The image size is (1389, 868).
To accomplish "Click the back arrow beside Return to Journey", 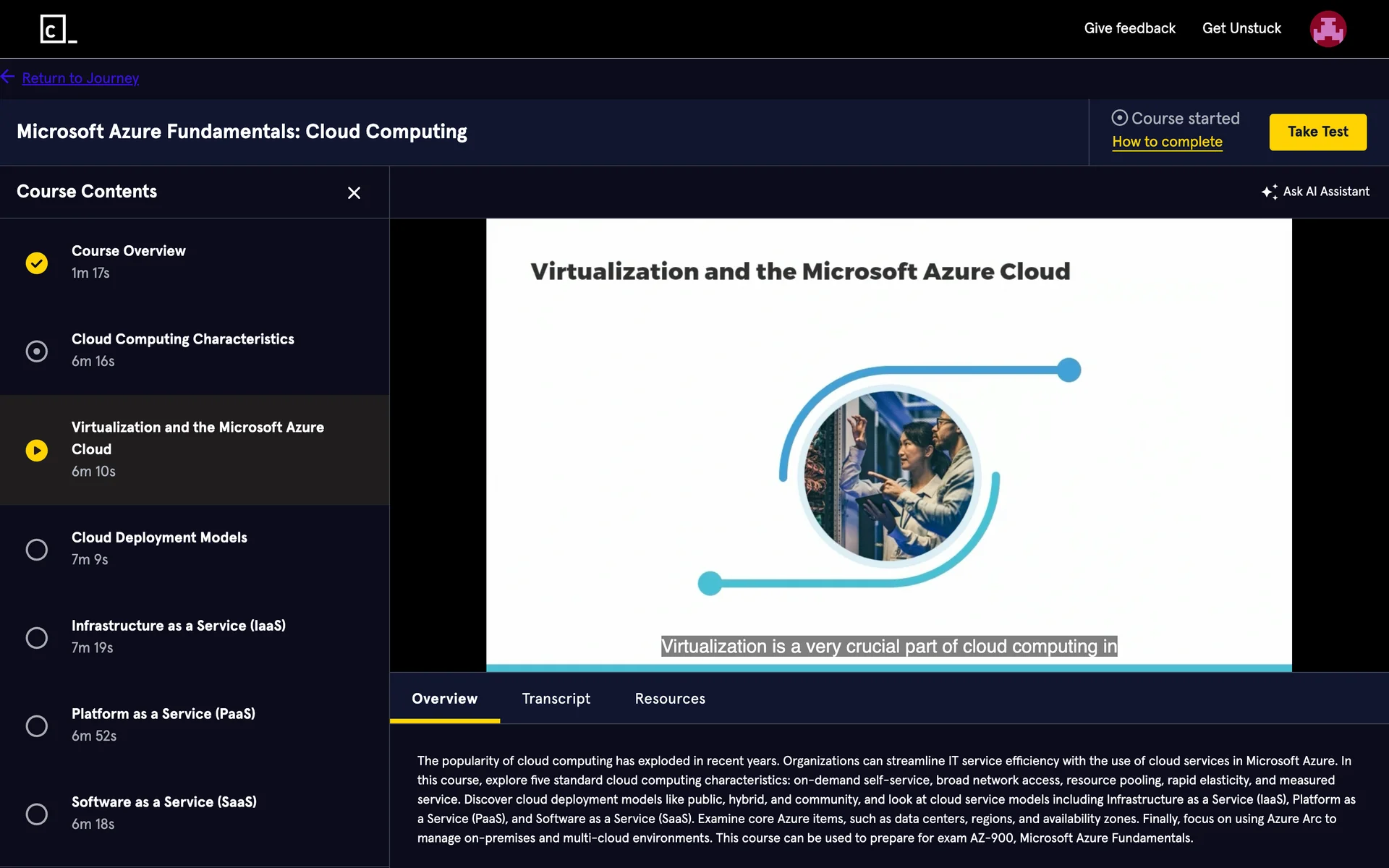I will click(x=8, y=77).
